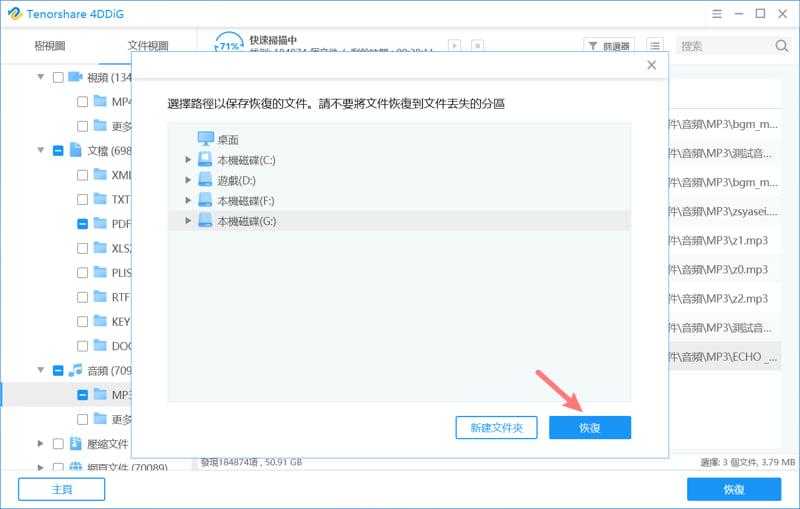Click the pause/resume scan button
Viewport: 800px width, 509px height.
pos(454,46)
